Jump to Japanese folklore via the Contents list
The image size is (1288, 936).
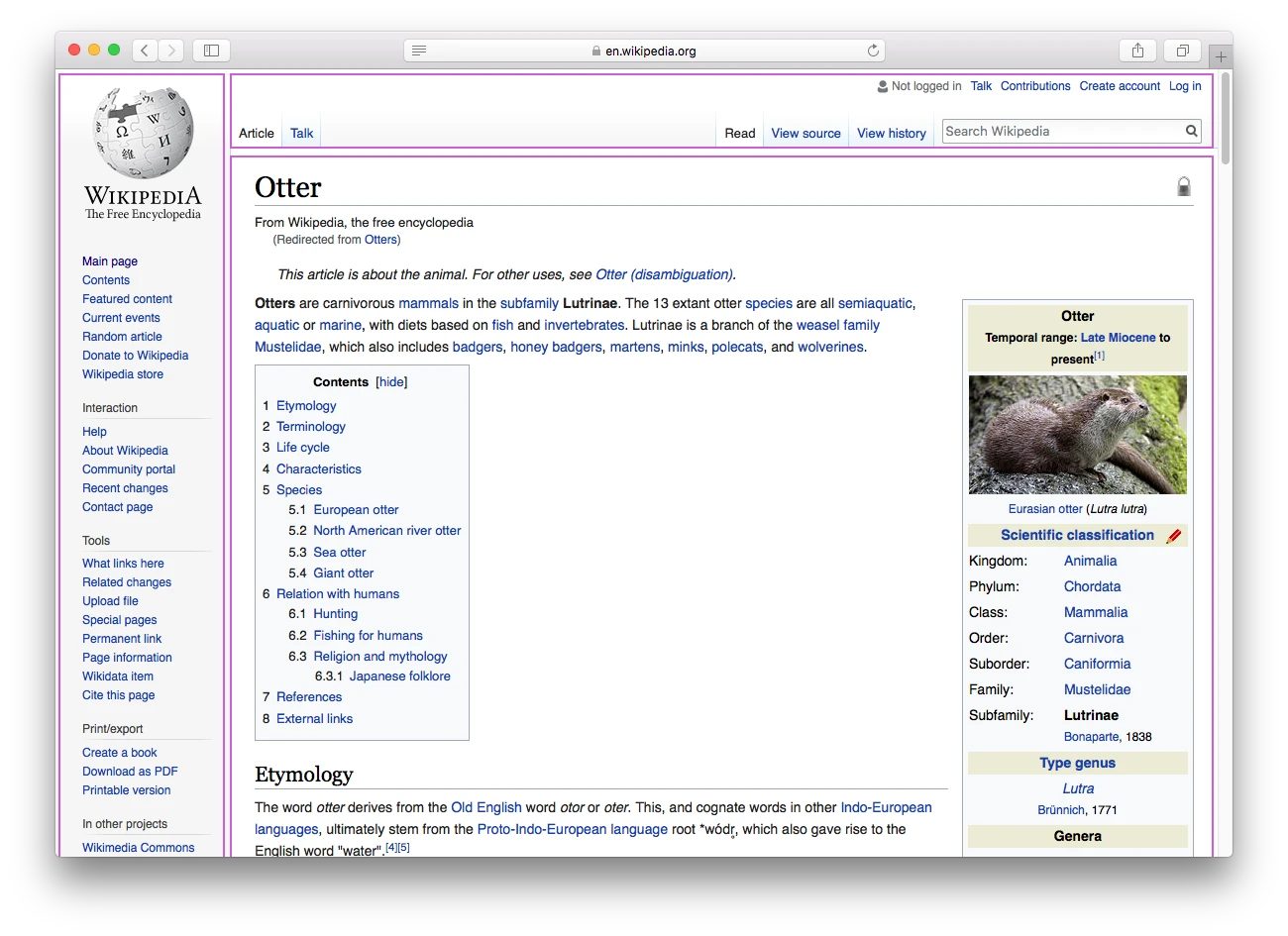pos(400,676)
